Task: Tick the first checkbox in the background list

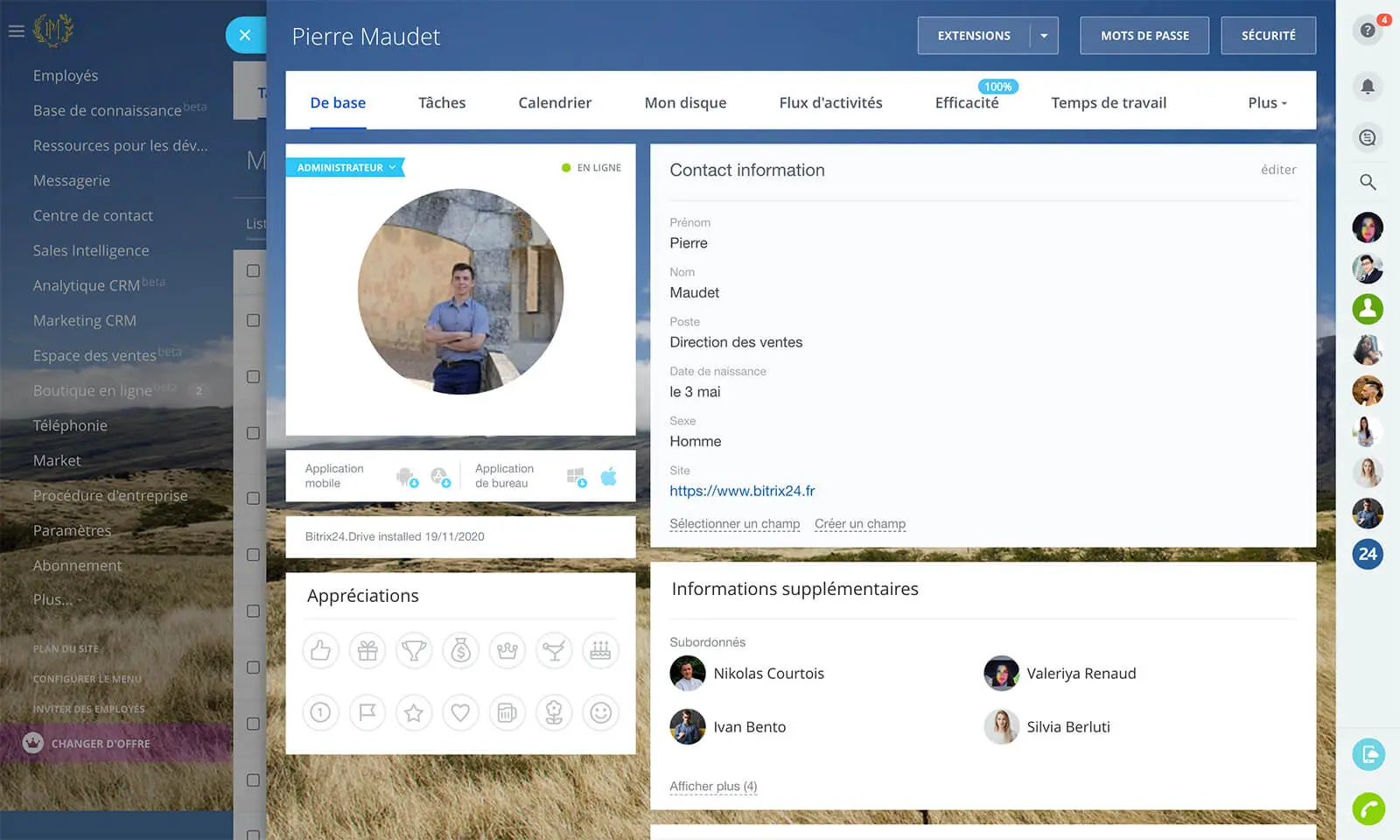Action: [x=253, y=271]
